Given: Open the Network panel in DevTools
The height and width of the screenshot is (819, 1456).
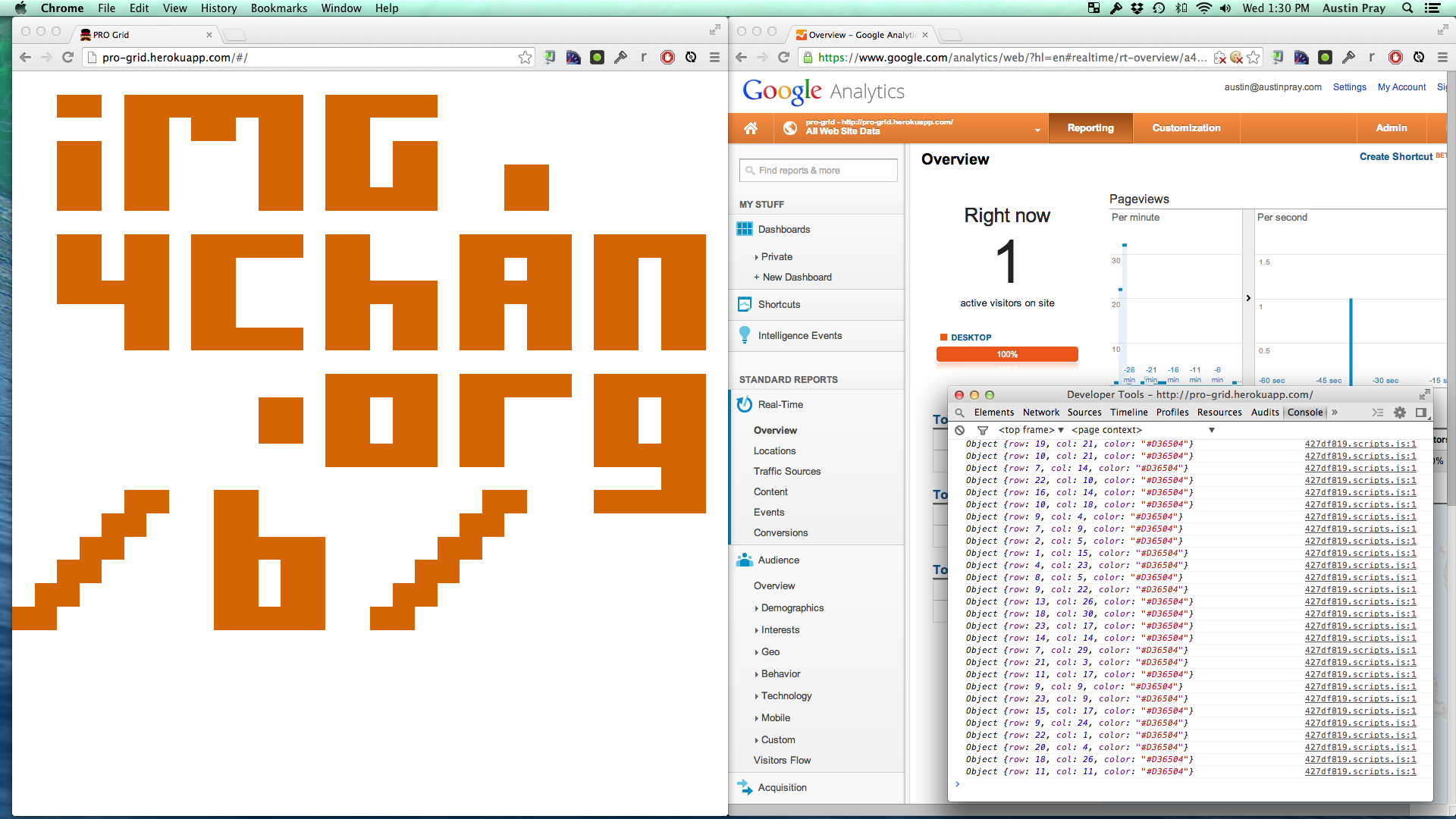Looking at the screenshot, I should (x=1040, y=413).
